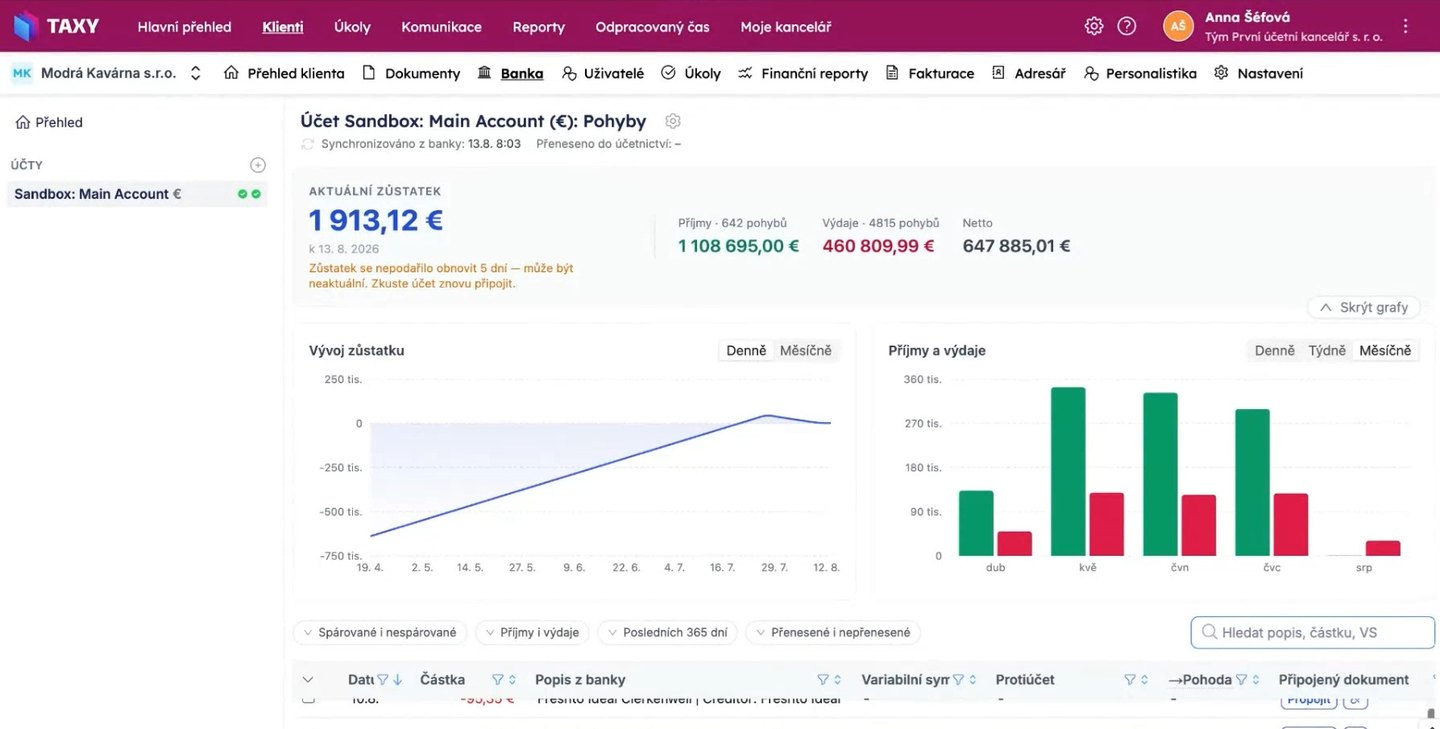This screenshot has width=1440, height=729.
Task: Open account settings gear beside Pohyby title
Action: pos(673,121)
